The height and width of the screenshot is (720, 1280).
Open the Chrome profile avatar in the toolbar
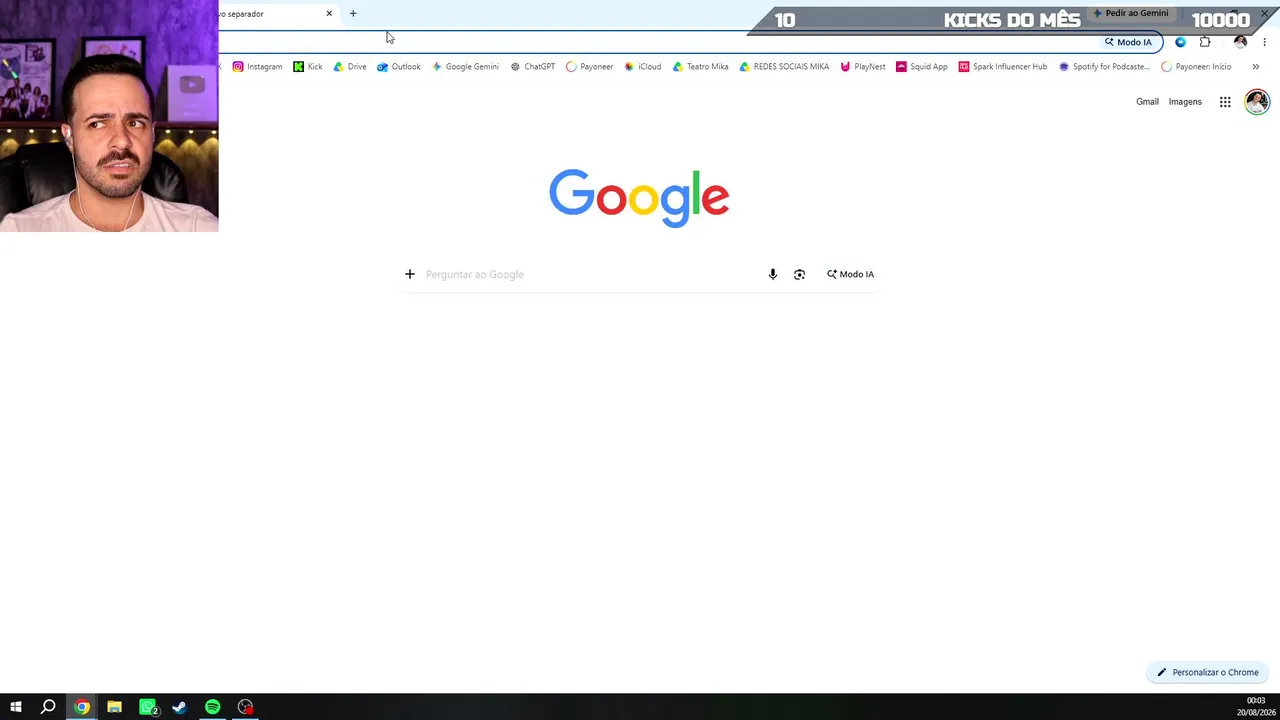(1241, 42)
